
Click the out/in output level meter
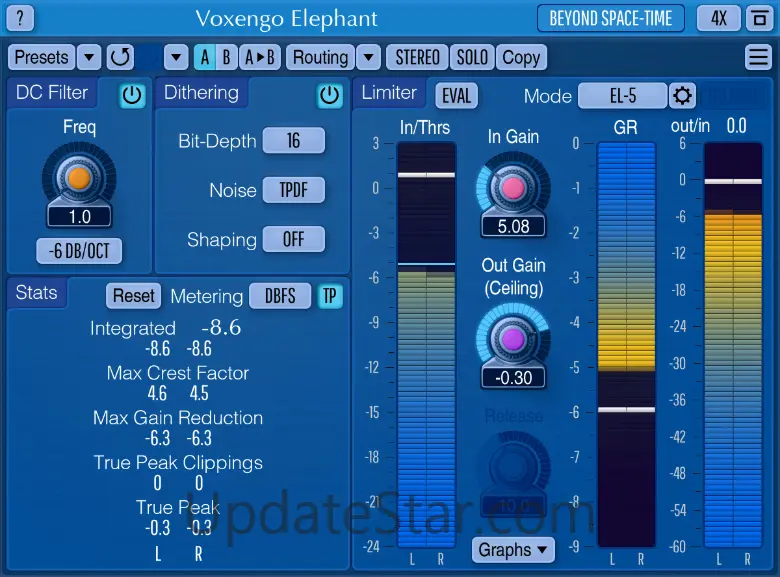point(733,345)
